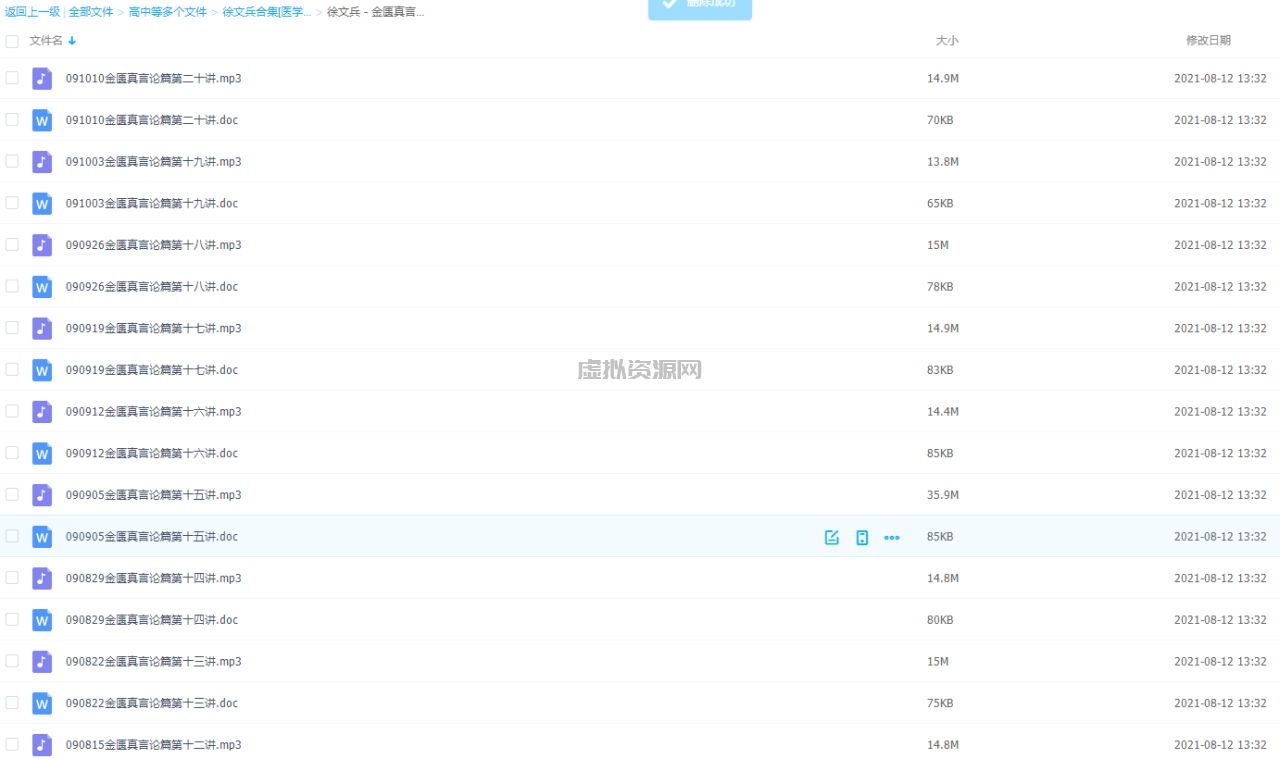The height and width of the screenshot is (759, 1280).
Task: Click the Word icon of 090926金匮真言论篇第十八讲.doc
Action: (x=42, y=287)
